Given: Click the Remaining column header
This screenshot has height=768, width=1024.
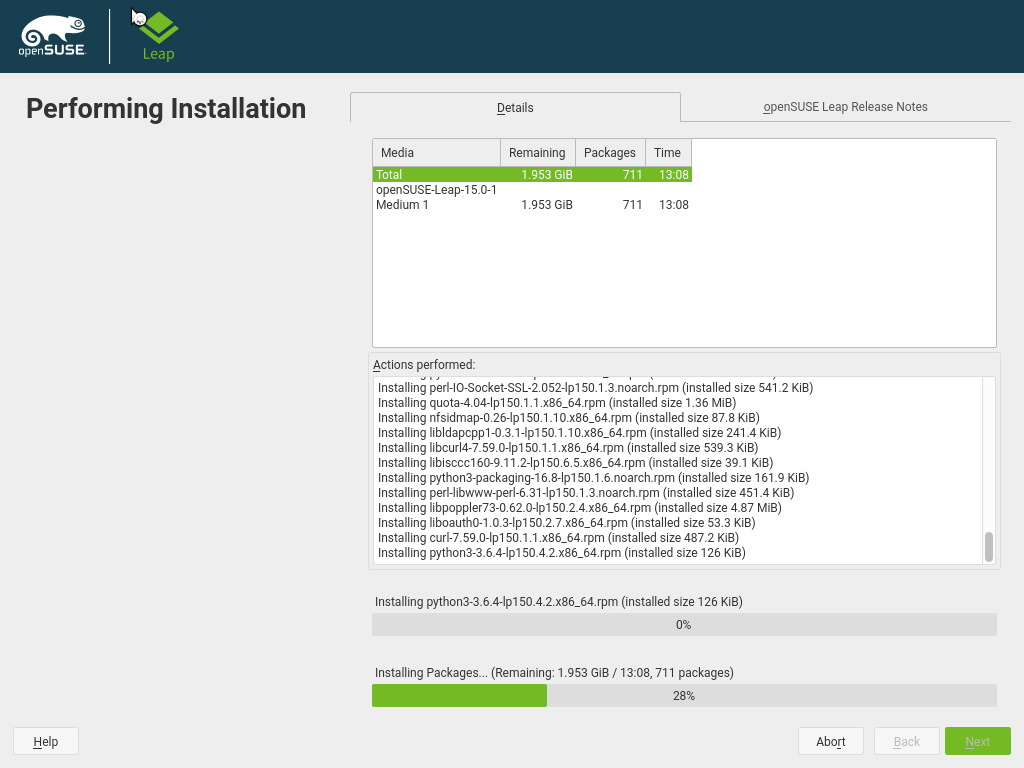Looking at the screenshot, I should (537, 153).
